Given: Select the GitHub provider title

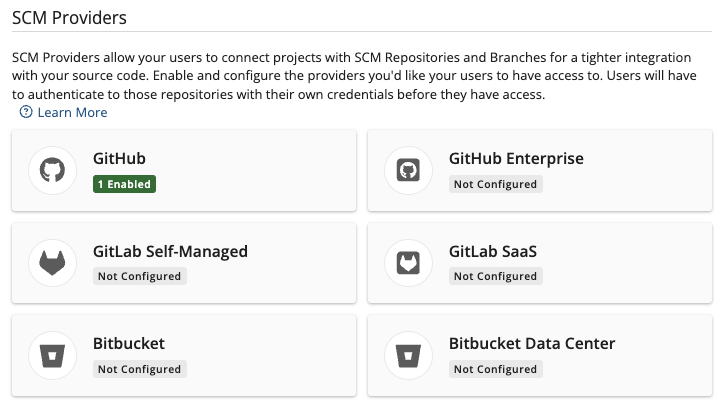Looking at the screenshot, I should click(120, 159).
